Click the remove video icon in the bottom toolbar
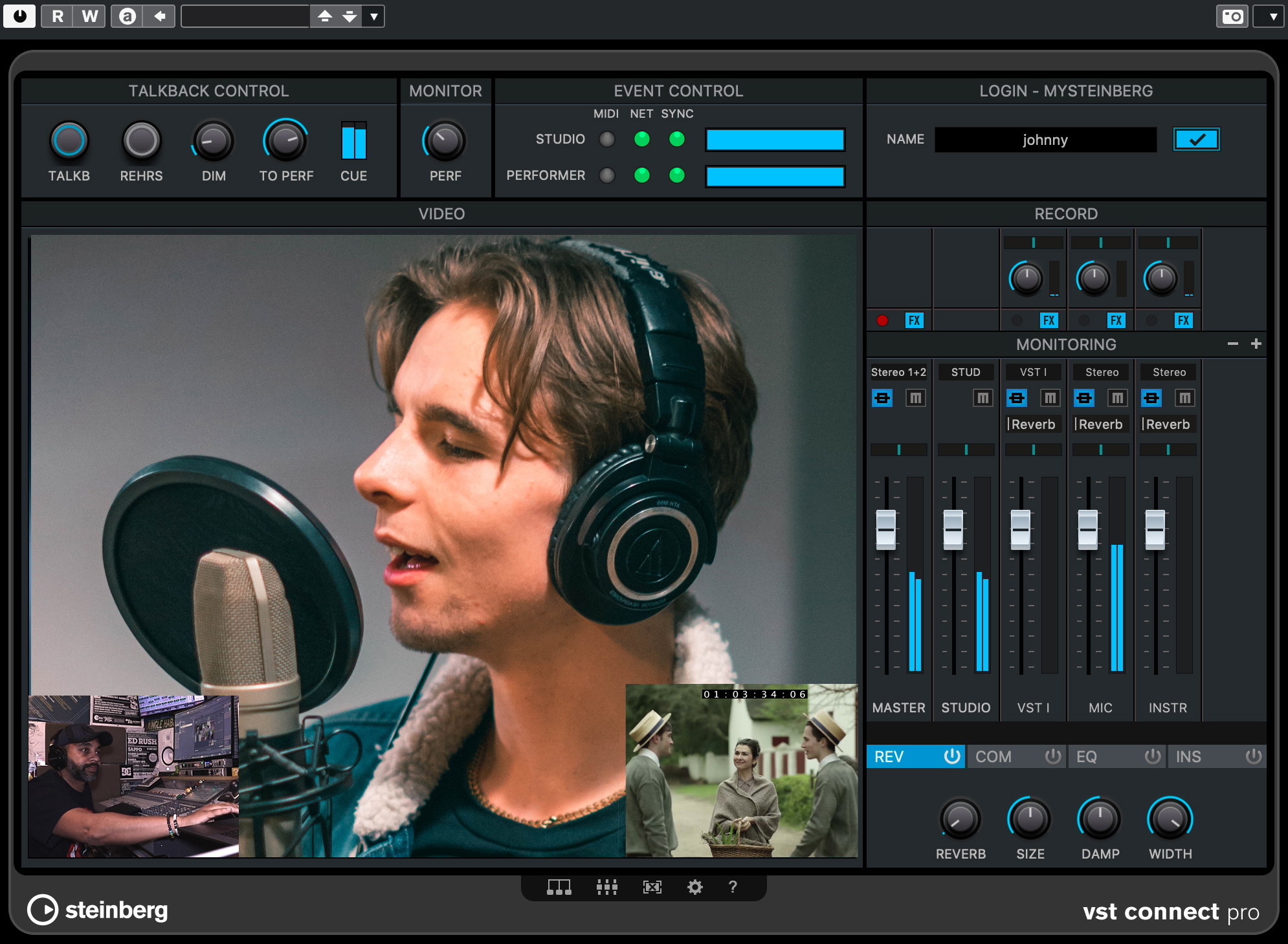This screenshot has width=1288, height=944. (x=653, y=887)
